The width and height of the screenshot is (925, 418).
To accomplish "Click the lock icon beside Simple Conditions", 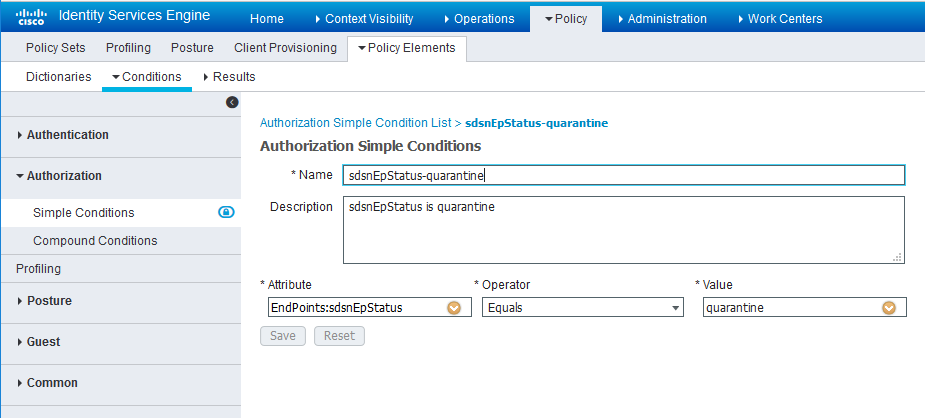I will click(x=226, y=212).
